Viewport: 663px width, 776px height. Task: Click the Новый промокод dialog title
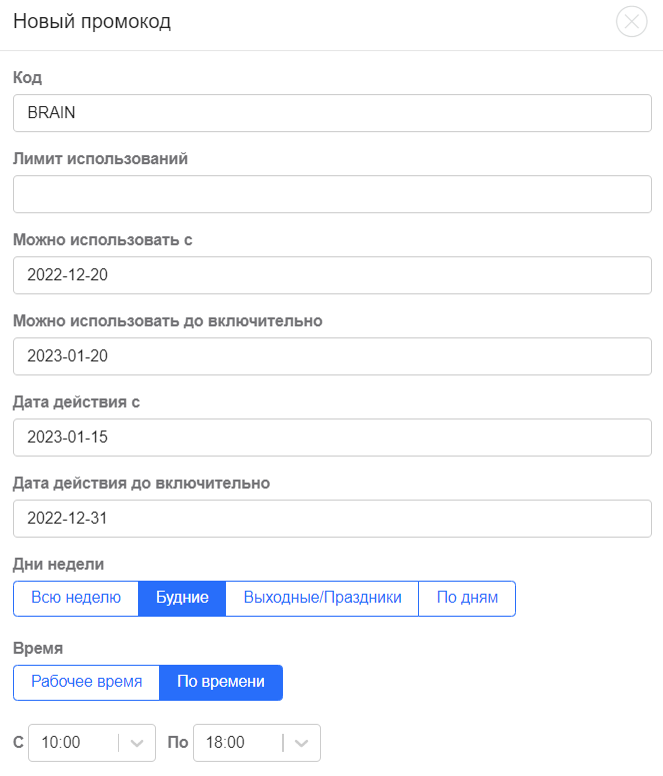[92, 21]
